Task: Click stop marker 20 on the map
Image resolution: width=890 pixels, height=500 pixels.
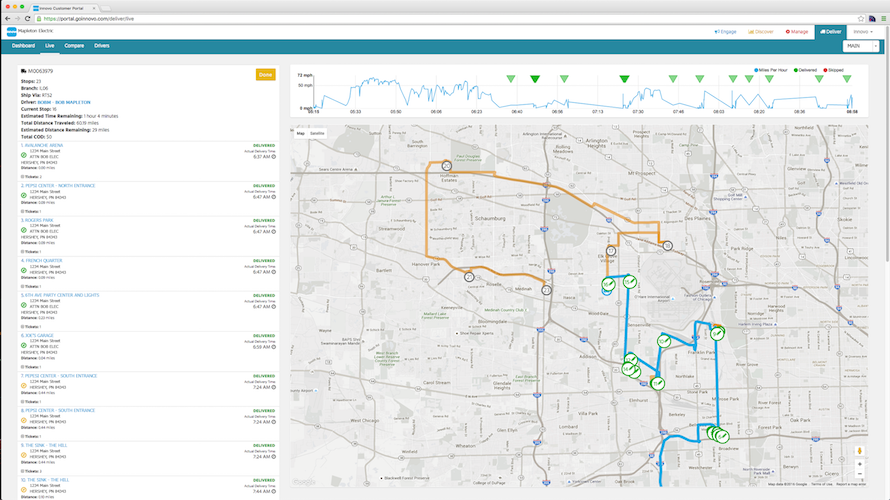Action: [447, 166]
